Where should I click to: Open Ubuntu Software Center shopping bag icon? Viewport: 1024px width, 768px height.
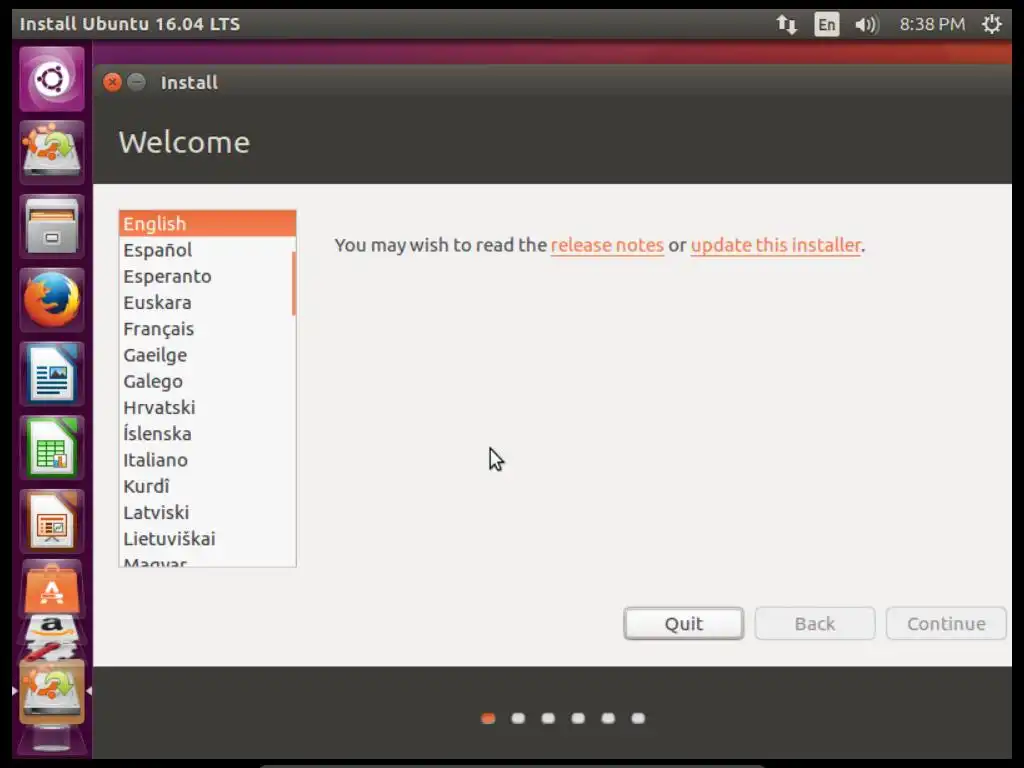coord(52,590)
